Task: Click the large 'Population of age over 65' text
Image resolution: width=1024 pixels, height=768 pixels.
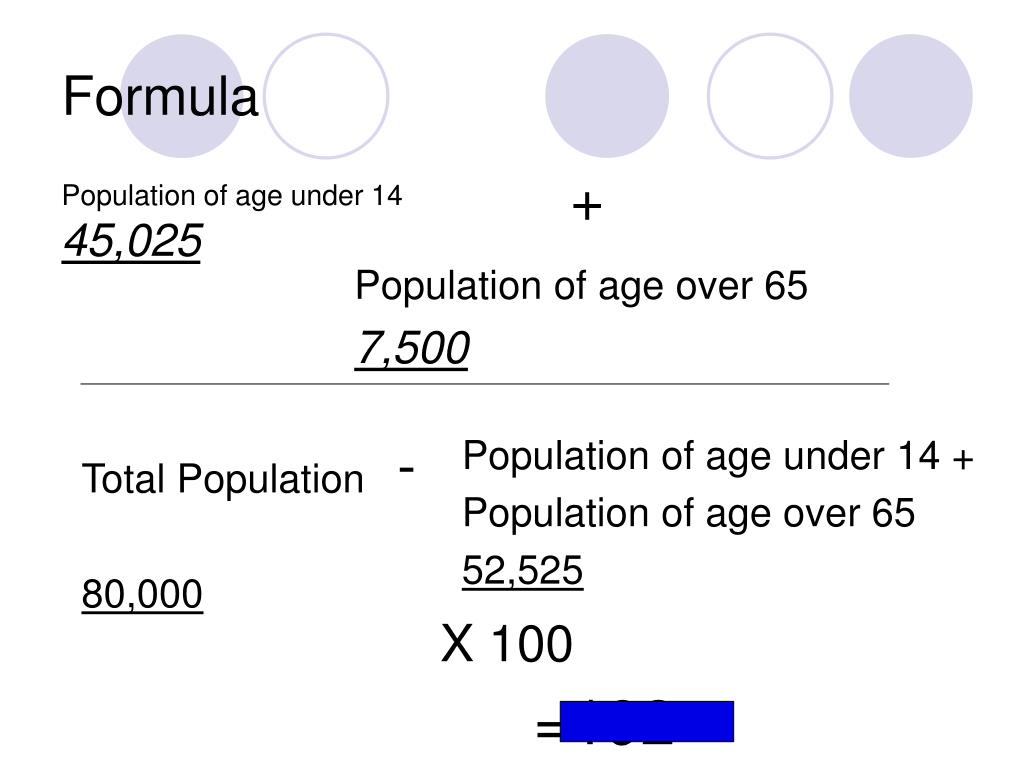Action: point(581,286)
